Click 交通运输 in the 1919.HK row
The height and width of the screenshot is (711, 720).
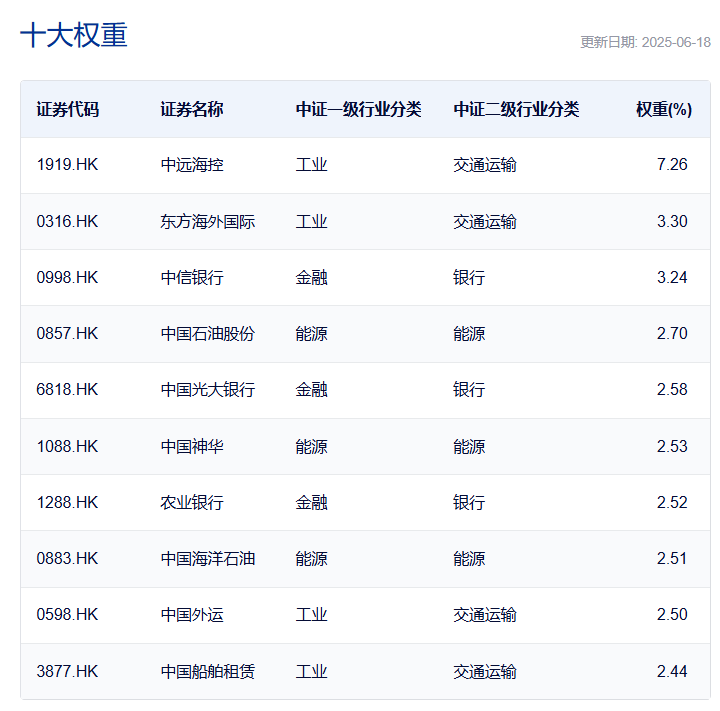[485, 165]
